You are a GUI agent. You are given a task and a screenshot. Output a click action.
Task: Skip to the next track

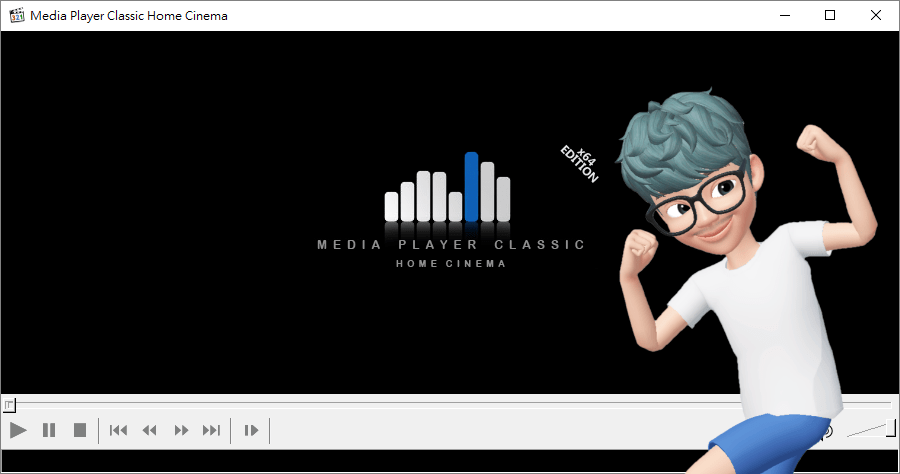point(211,430)
